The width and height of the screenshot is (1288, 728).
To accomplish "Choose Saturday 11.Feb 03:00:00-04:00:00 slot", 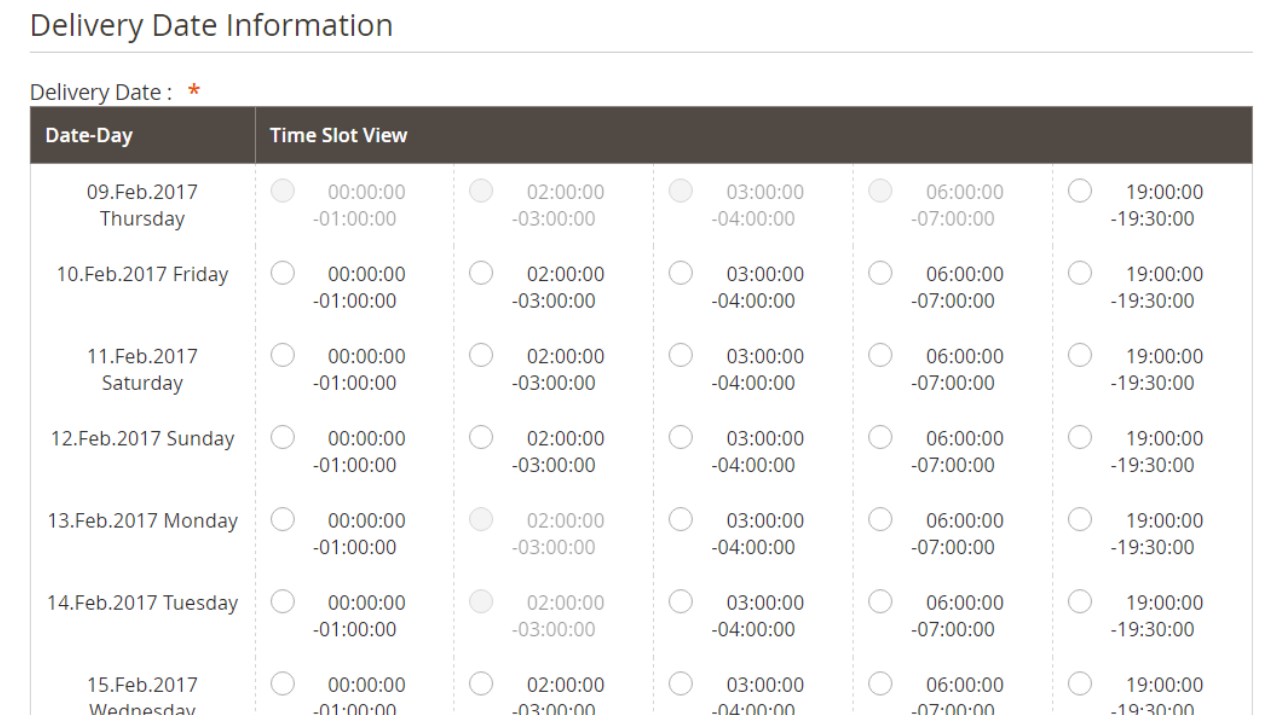I will point(681,355).
